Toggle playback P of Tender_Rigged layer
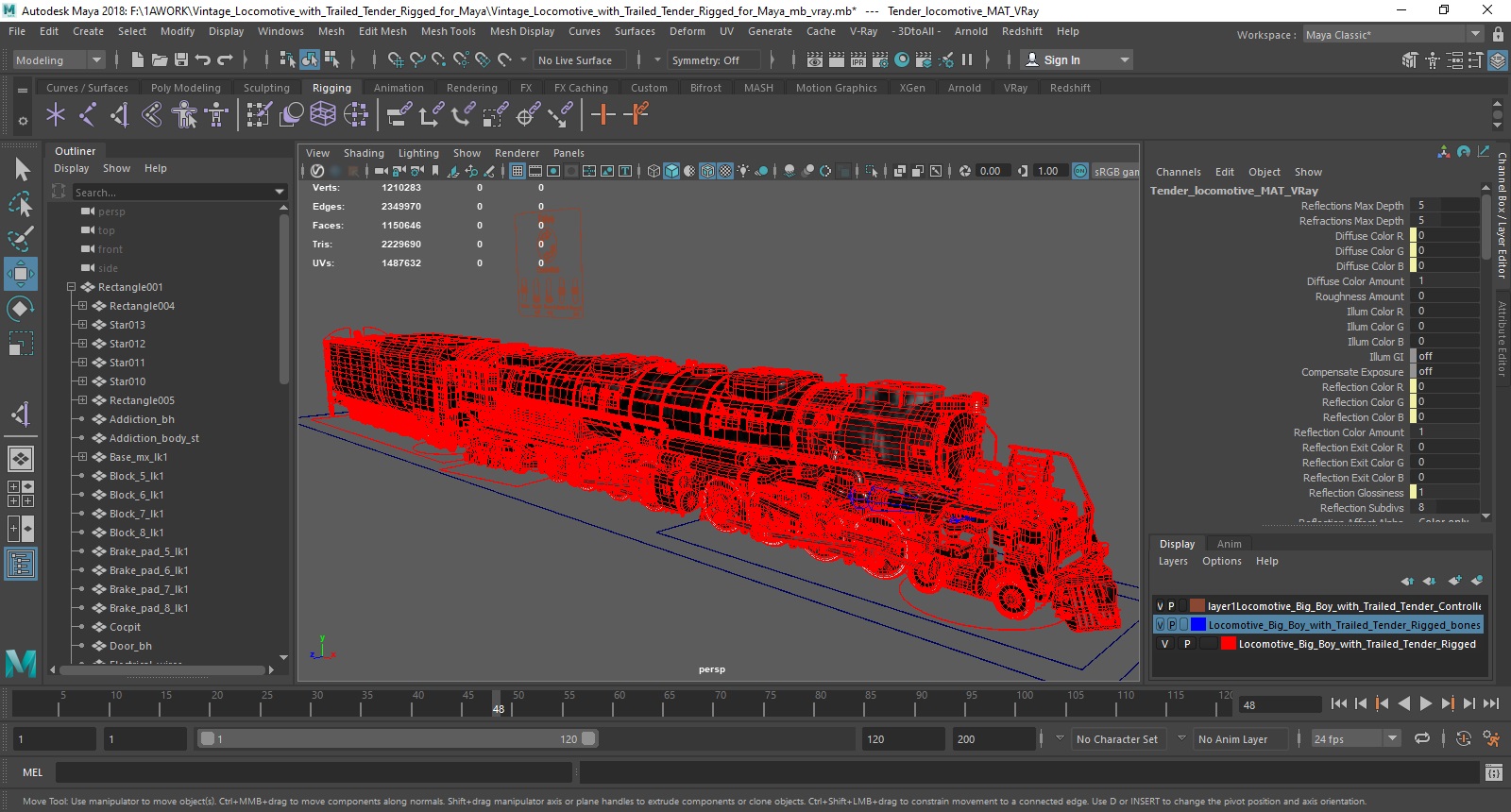 (1187, 644)
